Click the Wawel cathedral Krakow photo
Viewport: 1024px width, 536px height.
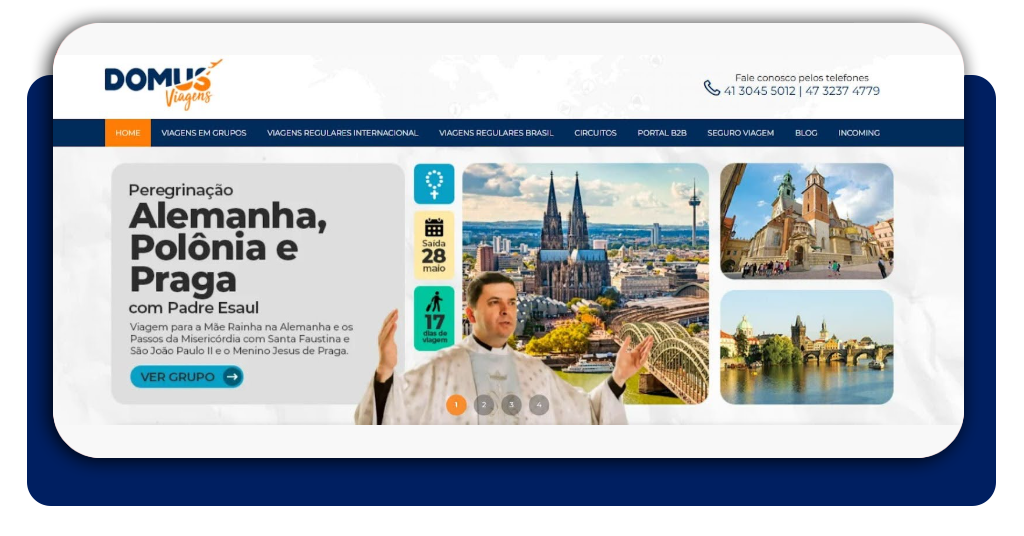[x=807, y=221]
